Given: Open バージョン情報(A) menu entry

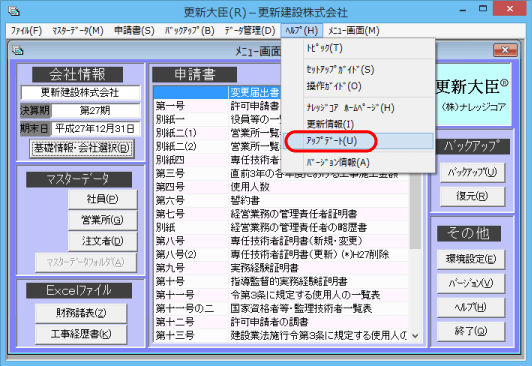Looking at the screenshot, I should [358, 162].
